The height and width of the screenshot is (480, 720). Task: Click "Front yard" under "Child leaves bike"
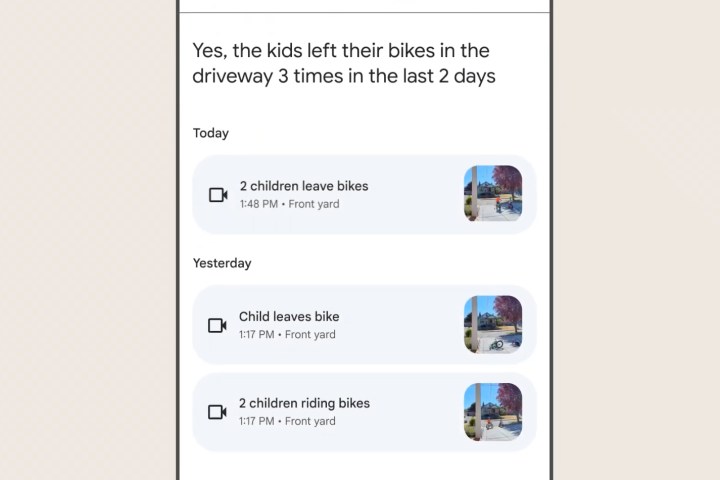[x=310, y=335]
